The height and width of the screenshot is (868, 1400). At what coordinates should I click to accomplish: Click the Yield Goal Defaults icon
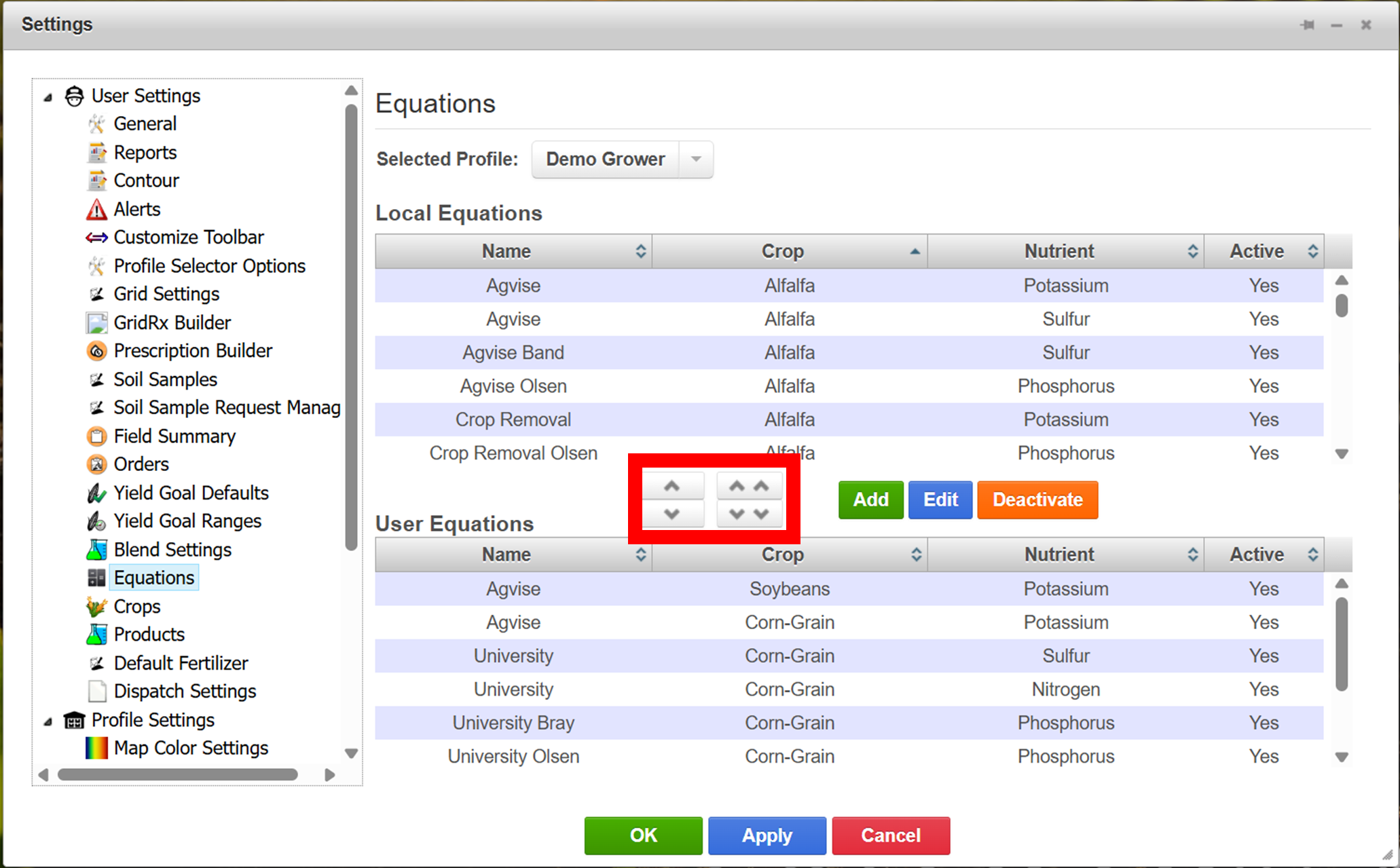(96, 493)
